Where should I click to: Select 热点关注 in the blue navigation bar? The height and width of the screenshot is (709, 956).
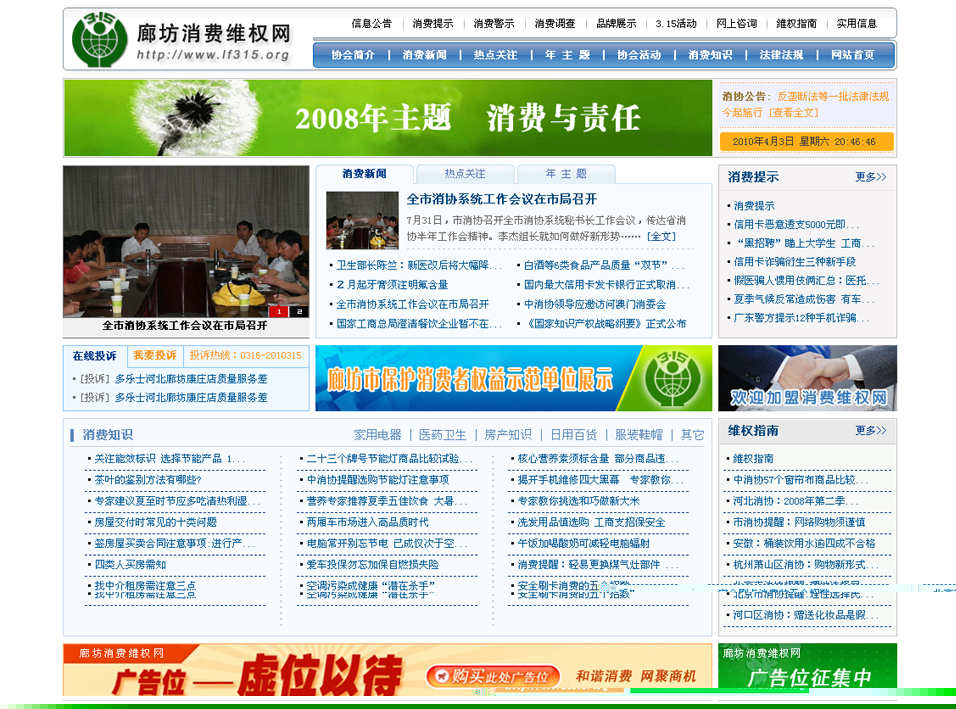pyautogui.click(x=496, y=55)
